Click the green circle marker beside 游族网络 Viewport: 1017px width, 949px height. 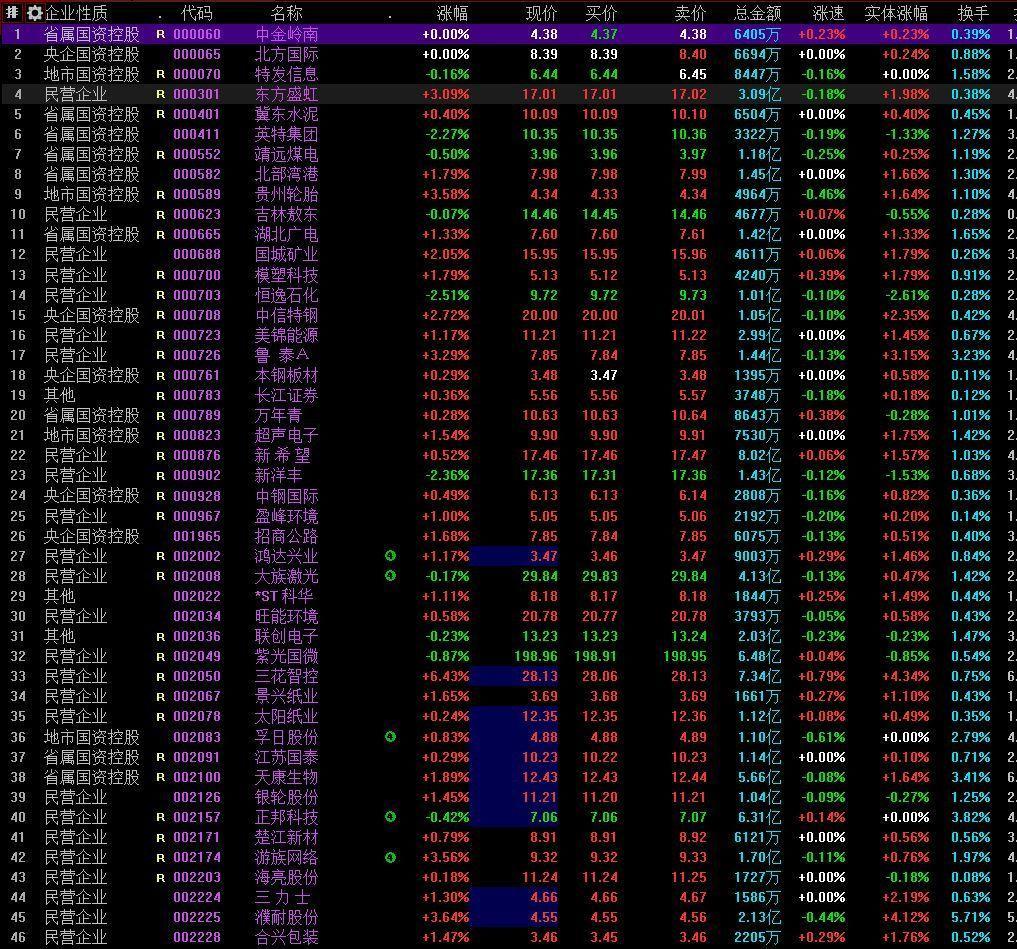coord(390,858)
